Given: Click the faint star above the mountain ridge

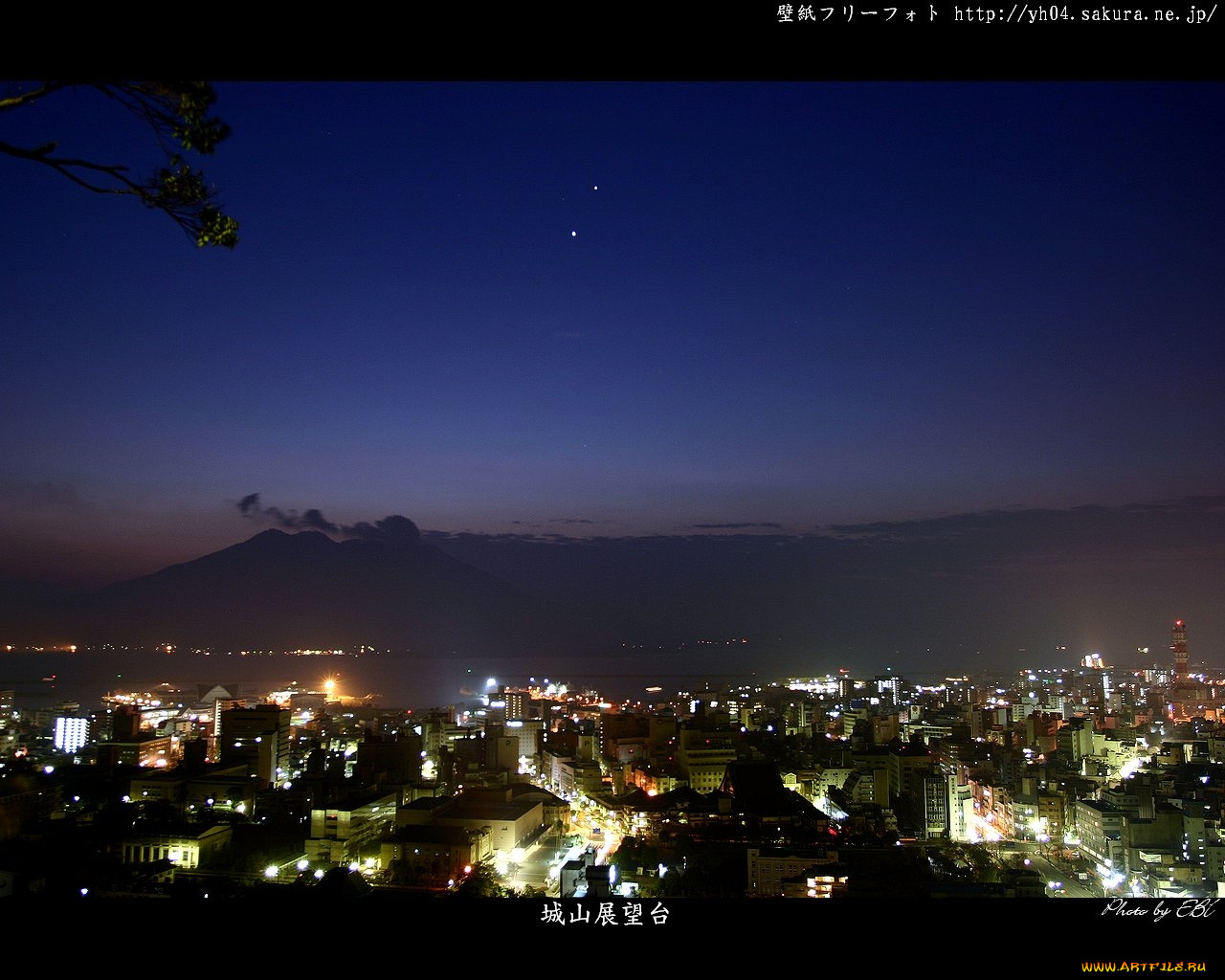Looking at the screenshot, I should [586, 446].
